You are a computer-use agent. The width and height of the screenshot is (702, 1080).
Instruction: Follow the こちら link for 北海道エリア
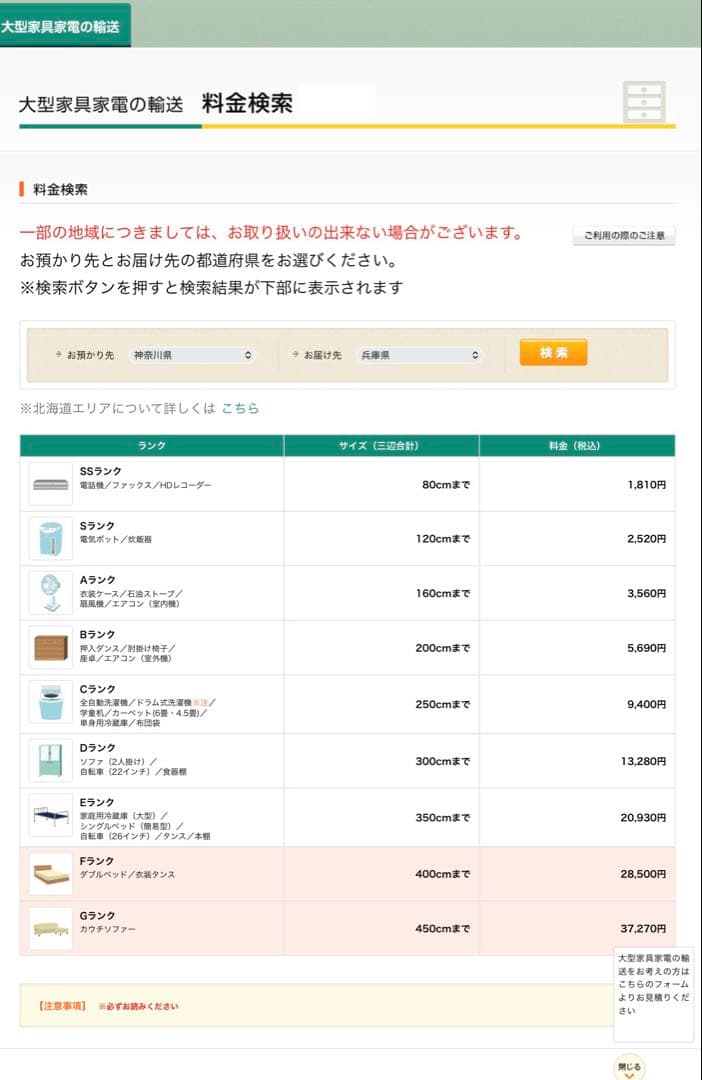pos(240,408)
